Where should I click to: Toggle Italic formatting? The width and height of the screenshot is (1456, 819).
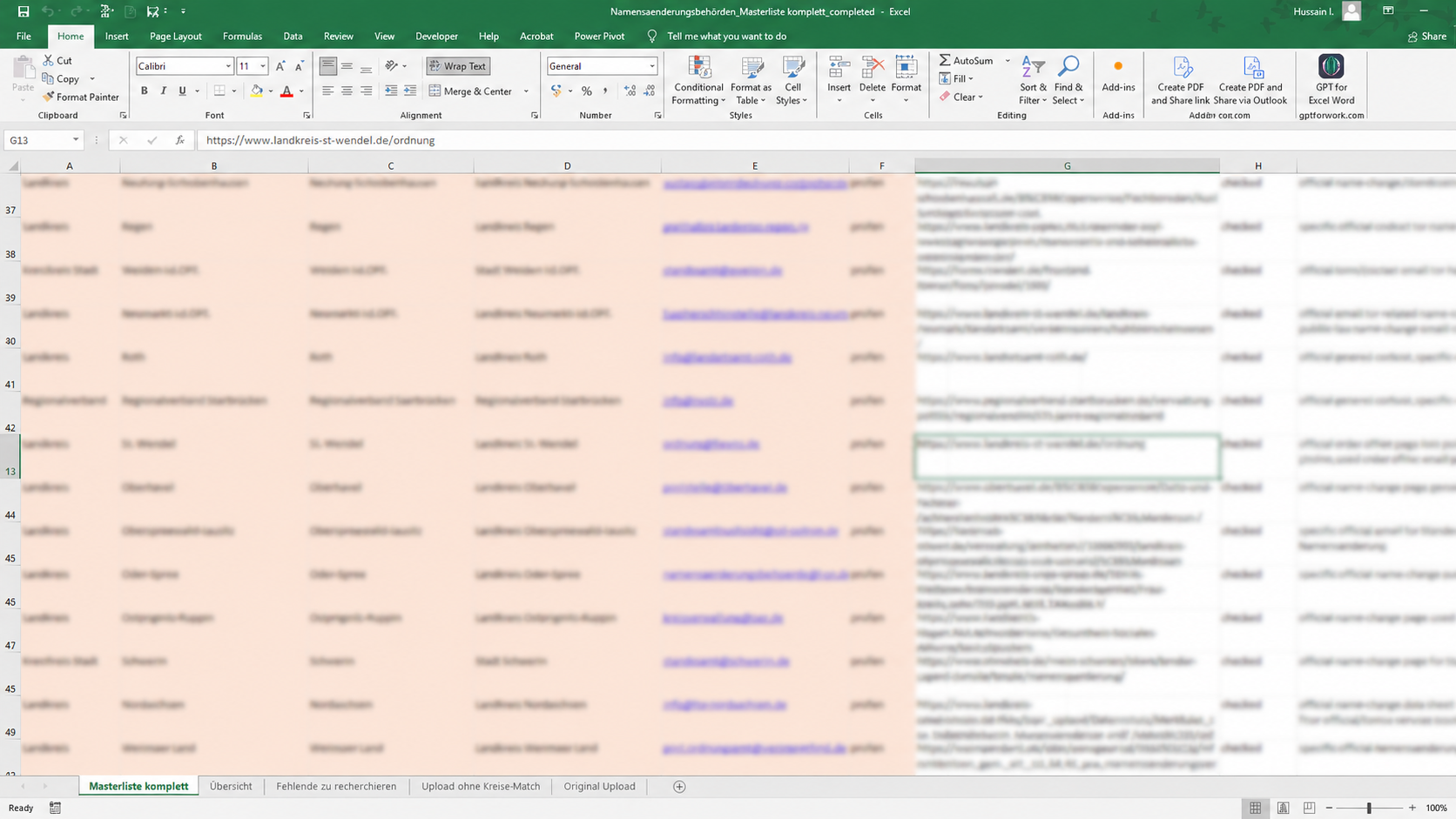(163, 91)
